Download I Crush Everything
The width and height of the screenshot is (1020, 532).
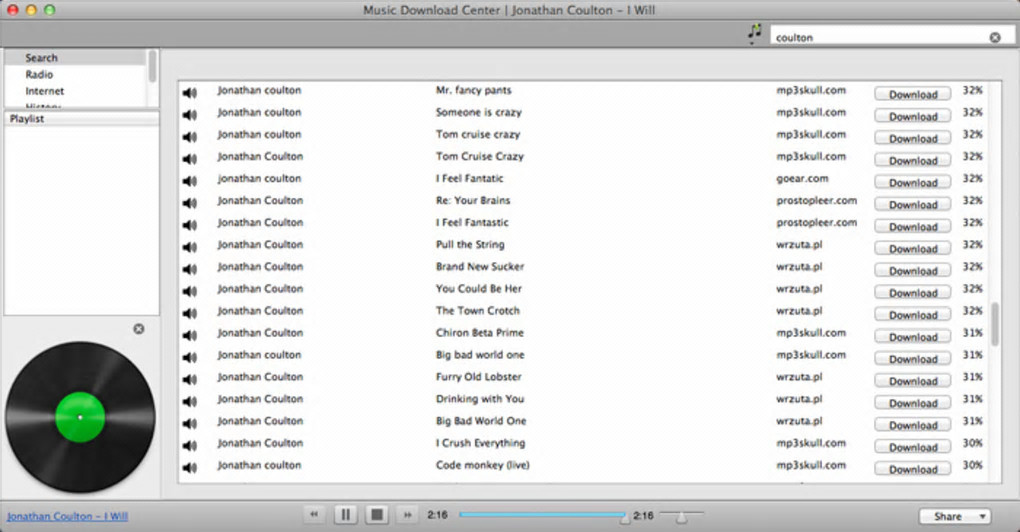tap(913, 447)
